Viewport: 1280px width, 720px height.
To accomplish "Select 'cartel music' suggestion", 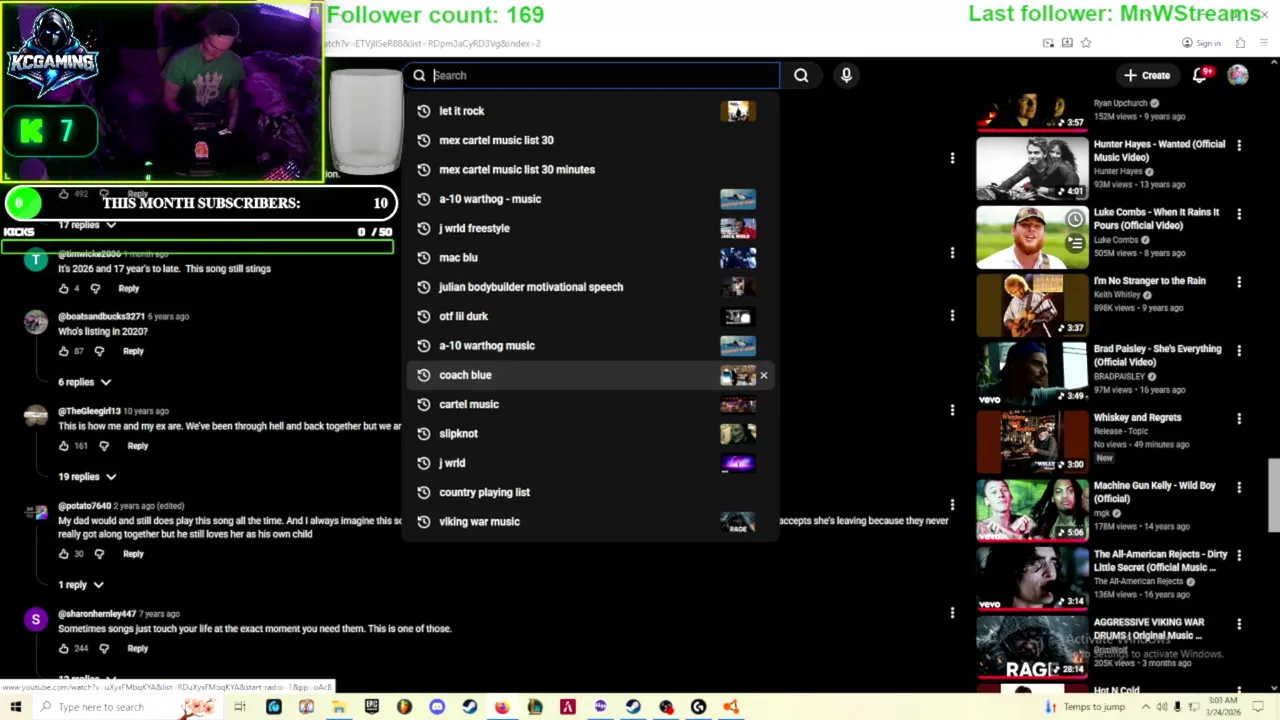I will pyautogui.click(x=590, y=404).
